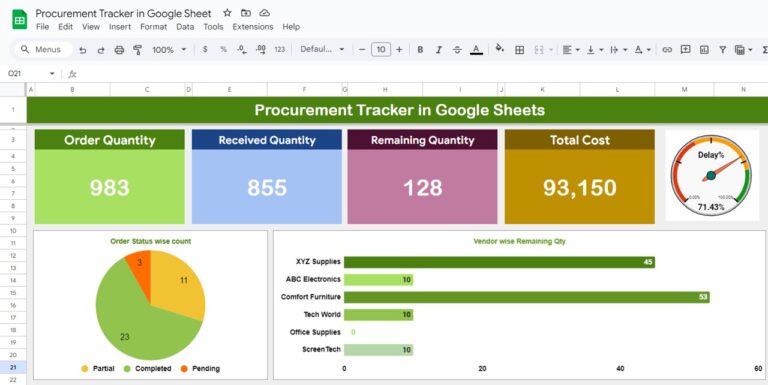The width and height of the screenshot is (768, 385).
Task: Insert a link
Action: coord(667,49)
